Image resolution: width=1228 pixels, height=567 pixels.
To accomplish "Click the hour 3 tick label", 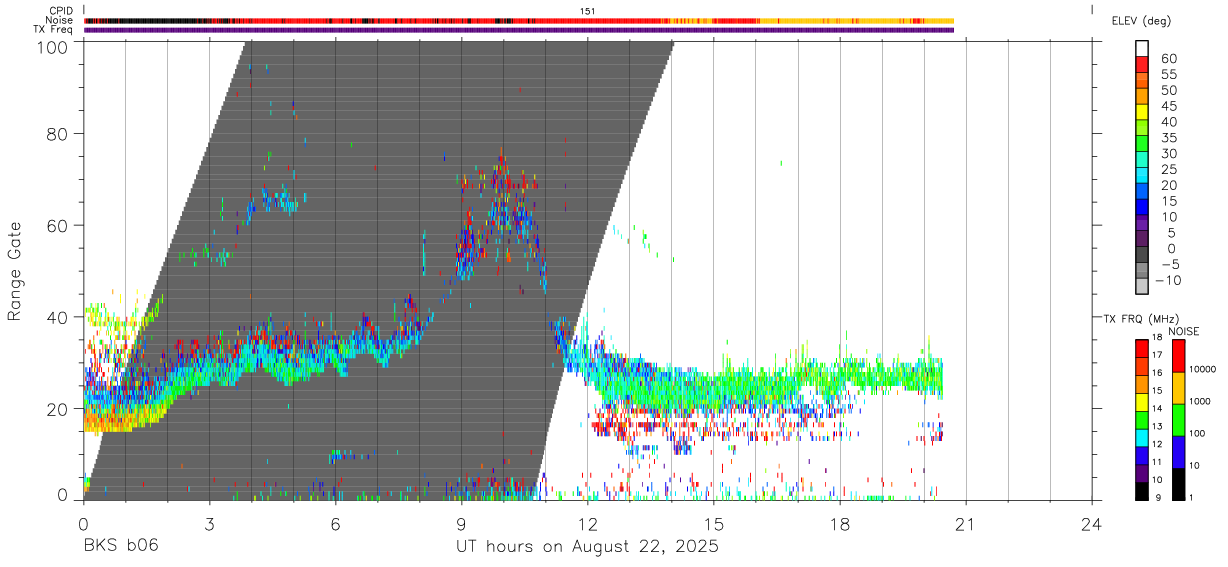I will point(209,522).
